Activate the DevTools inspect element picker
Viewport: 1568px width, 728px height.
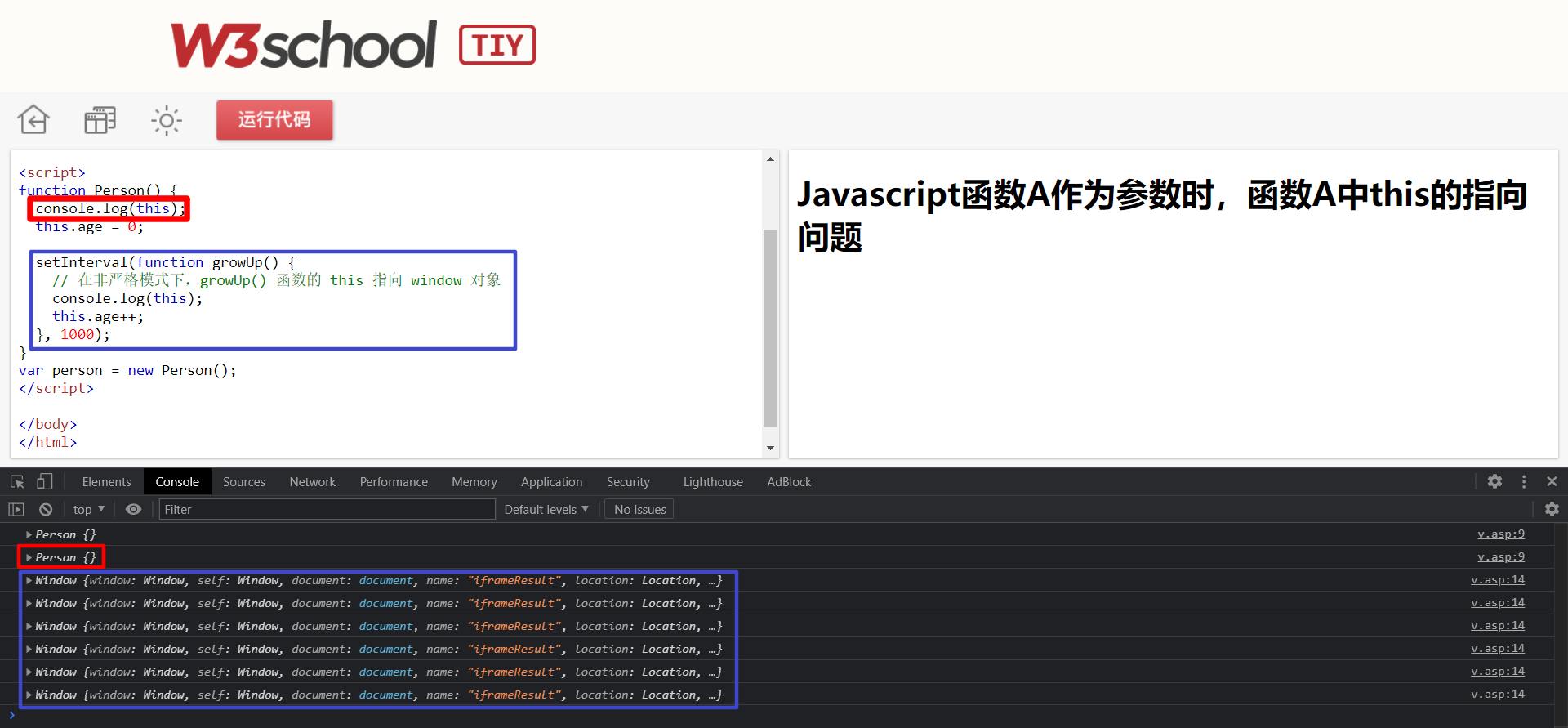point(17,482)
